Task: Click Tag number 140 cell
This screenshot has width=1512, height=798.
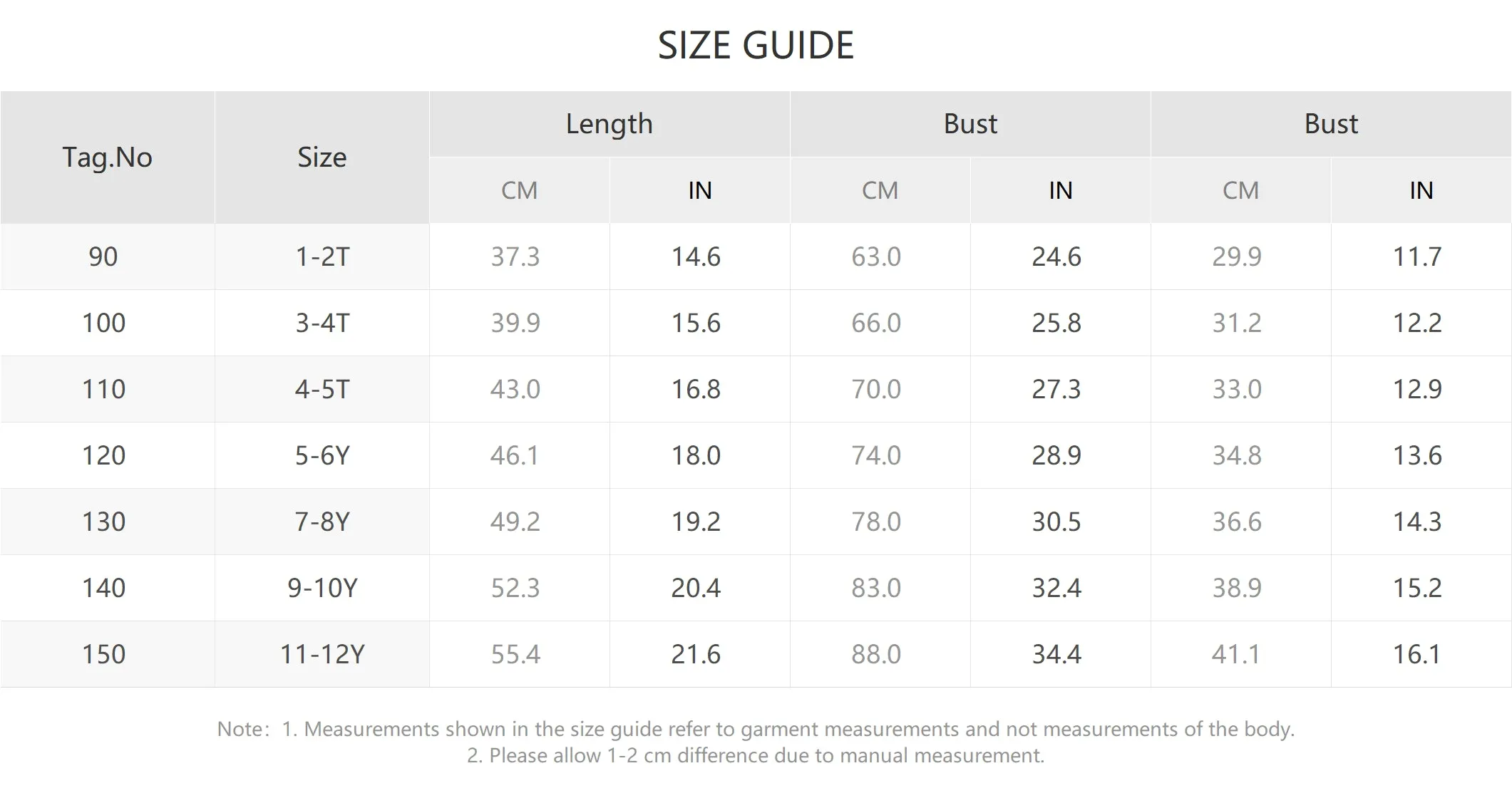Action: pos(108,588)
